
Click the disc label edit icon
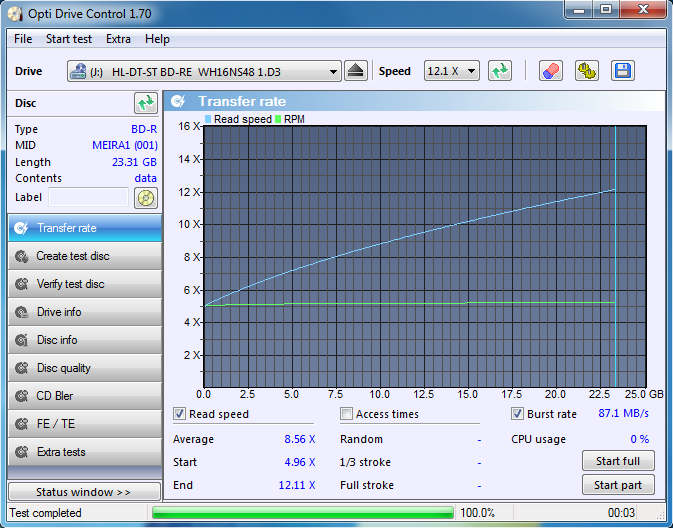tap(146, 198)
